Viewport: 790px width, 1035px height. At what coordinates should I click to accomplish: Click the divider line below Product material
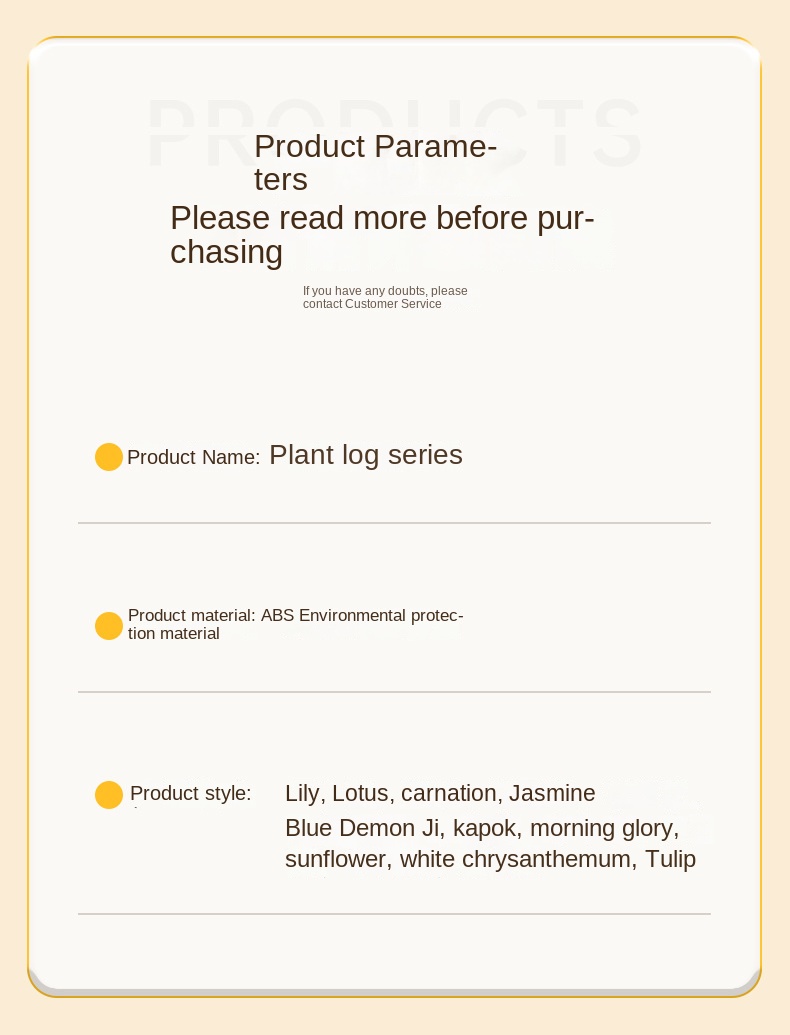coord(395,692)
